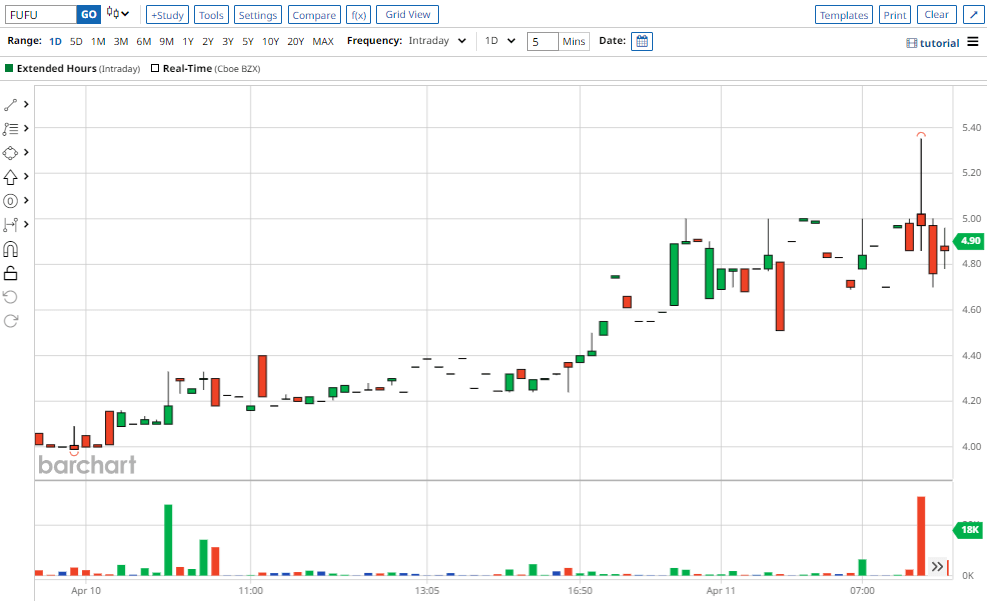Click the tallest green volume bar
The width and height of the screenshot is (994, 604).
point(168,540)
